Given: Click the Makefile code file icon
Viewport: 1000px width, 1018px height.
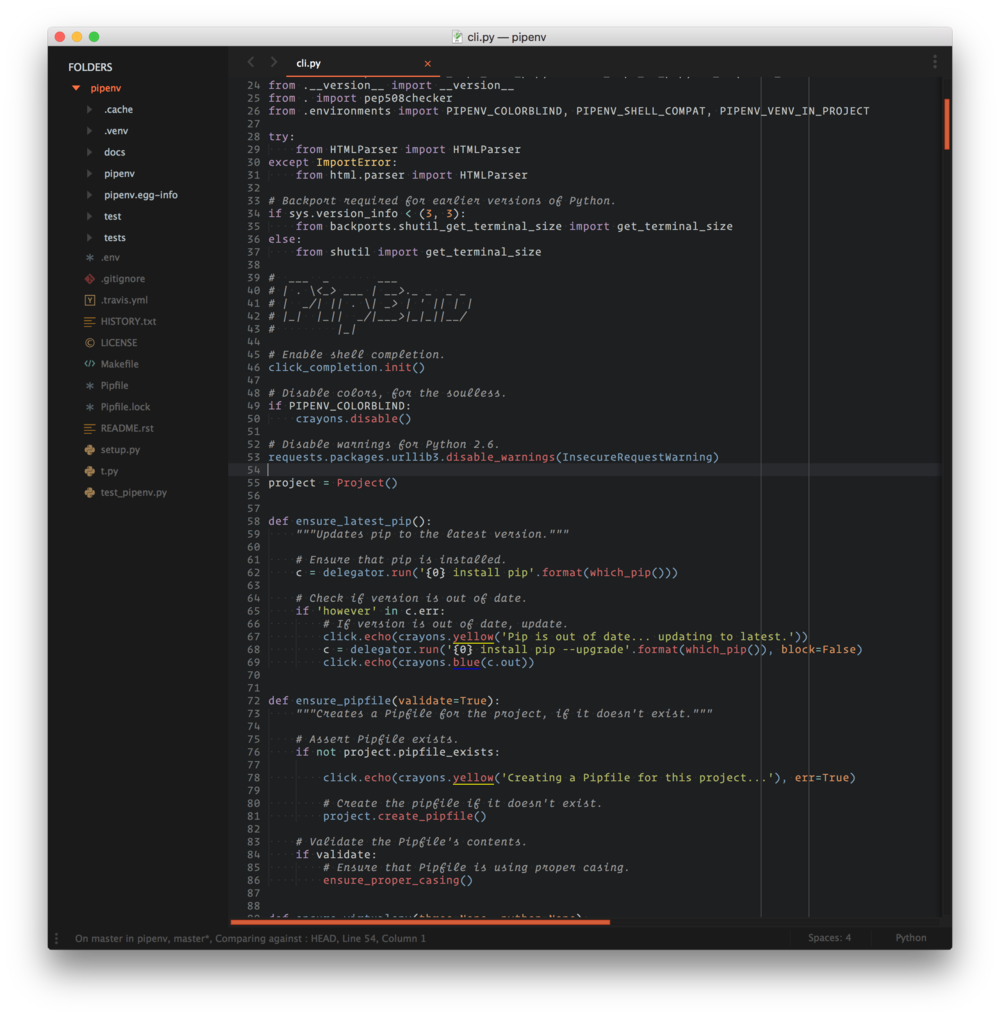Looking at the screenshot, I should coord(90,364).
